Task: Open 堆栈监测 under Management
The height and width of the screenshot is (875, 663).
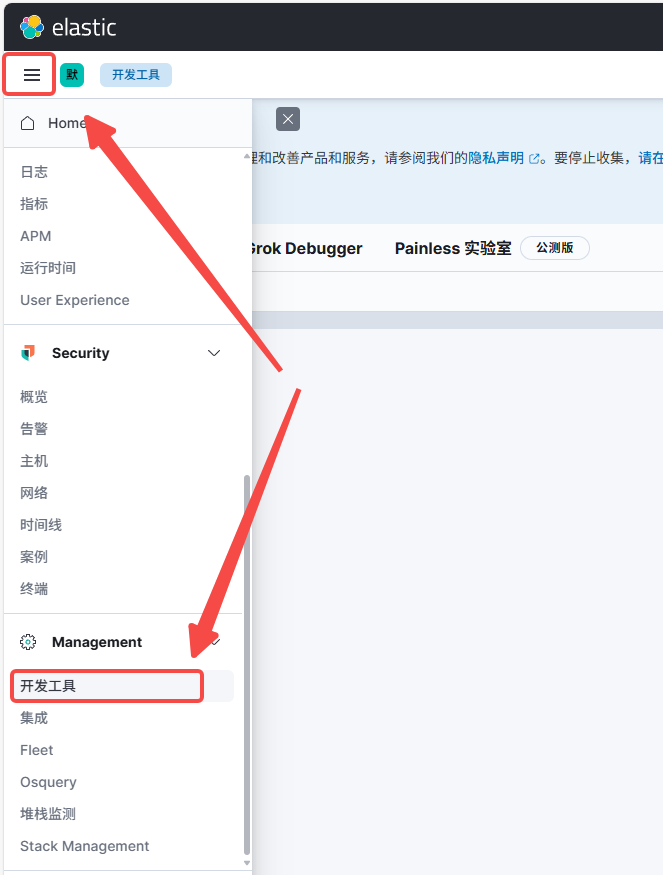Action: click(x=48, y=814)
